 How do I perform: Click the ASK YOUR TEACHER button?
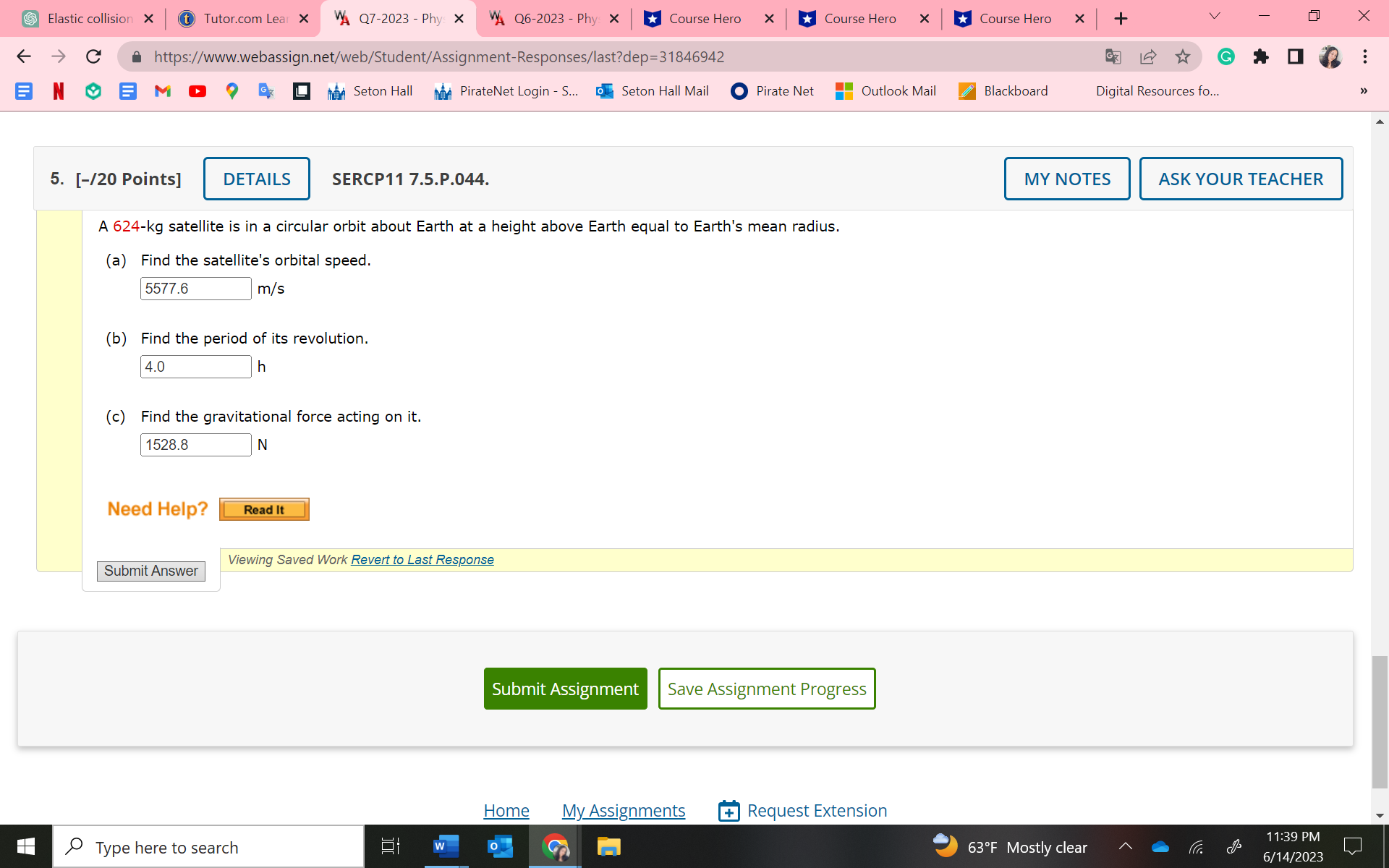1241,179
